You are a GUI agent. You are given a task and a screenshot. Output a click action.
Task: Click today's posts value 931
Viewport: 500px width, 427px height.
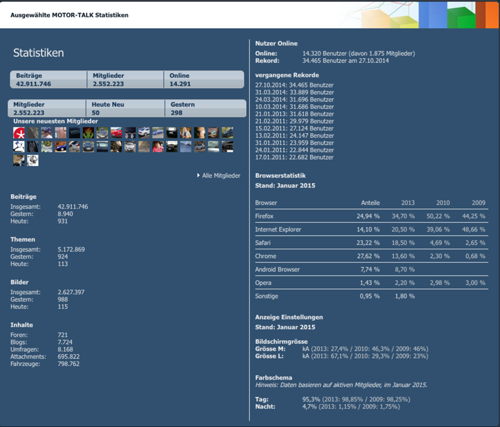pyautogui.click(x=62, y=221)
